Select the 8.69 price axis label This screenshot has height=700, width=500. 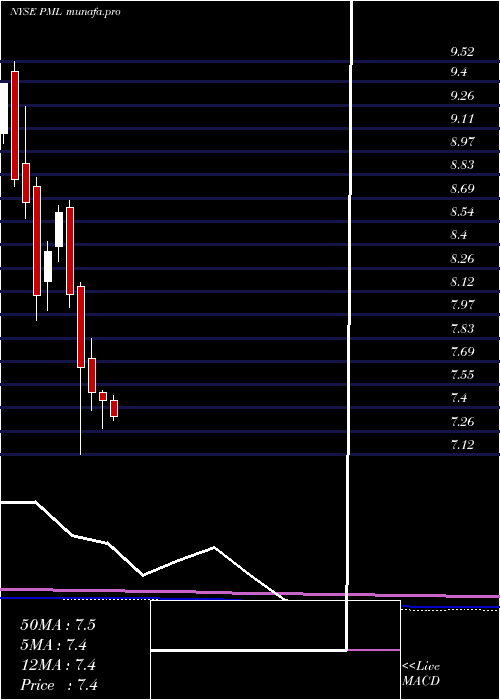[x=462, y=188]
